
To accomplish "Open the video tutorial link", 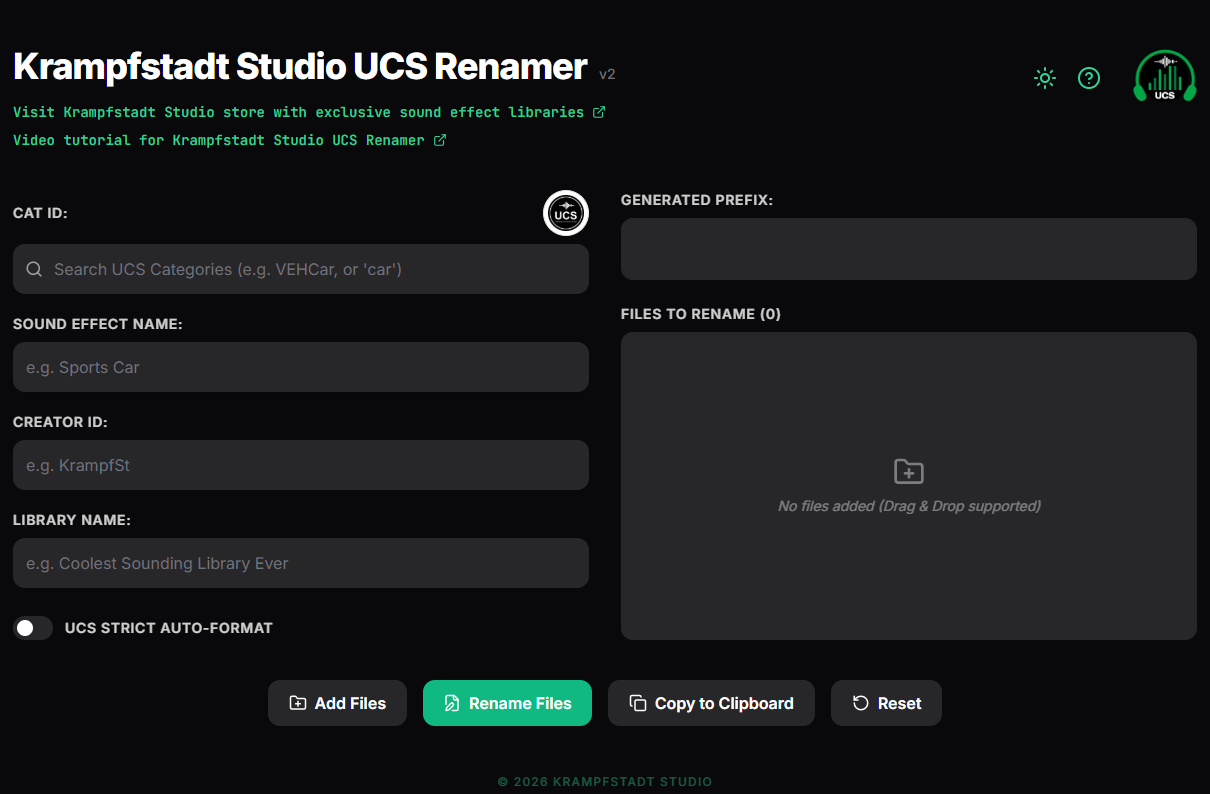I will [218, 140].
